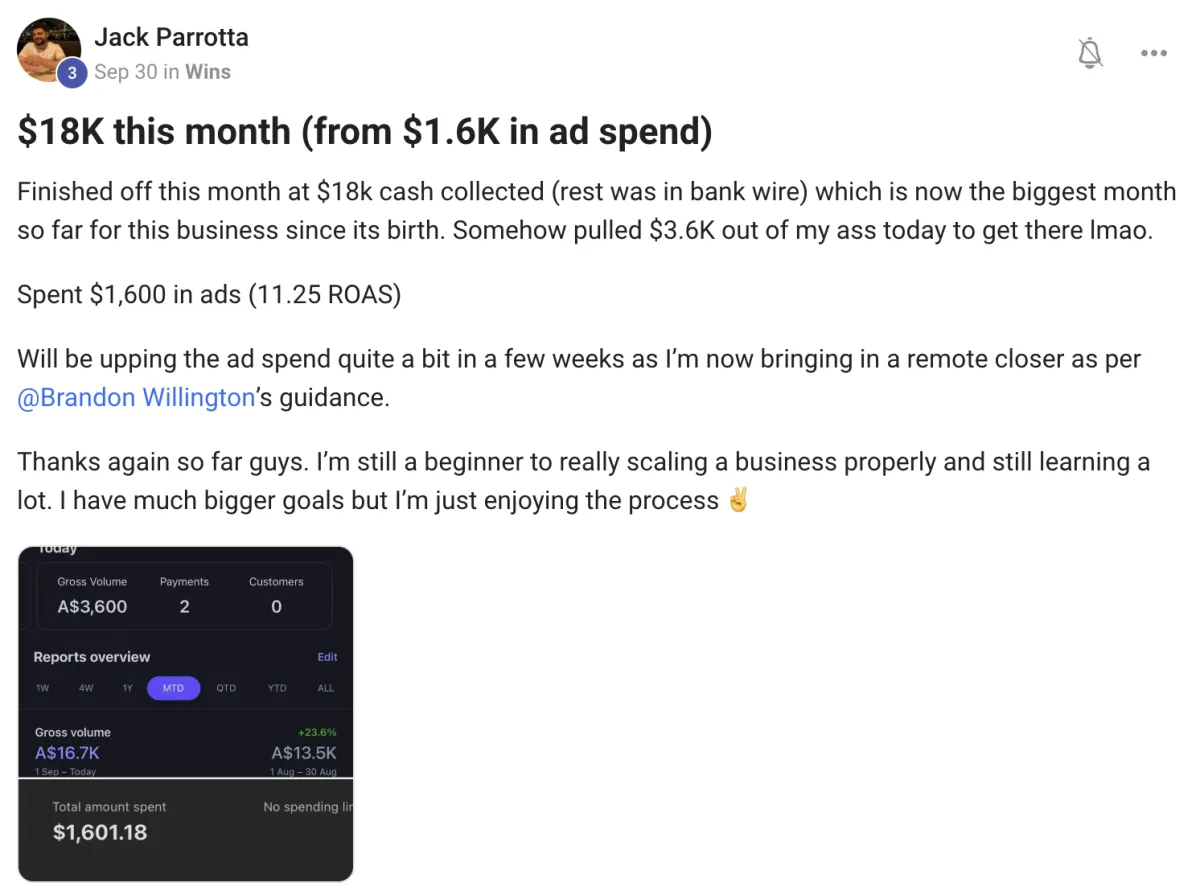The width and height of the screenshot is (1200, 891).
Task: Switch to the YTD range tab
Action: [277, 688]
